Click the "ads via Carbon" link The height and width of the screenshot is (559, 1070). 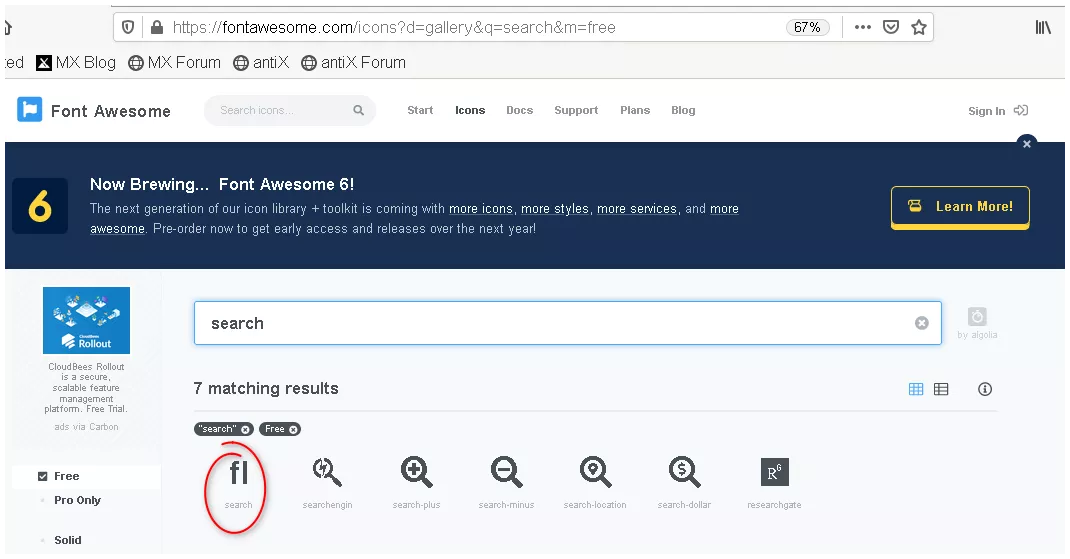click(x=86, y=427)
